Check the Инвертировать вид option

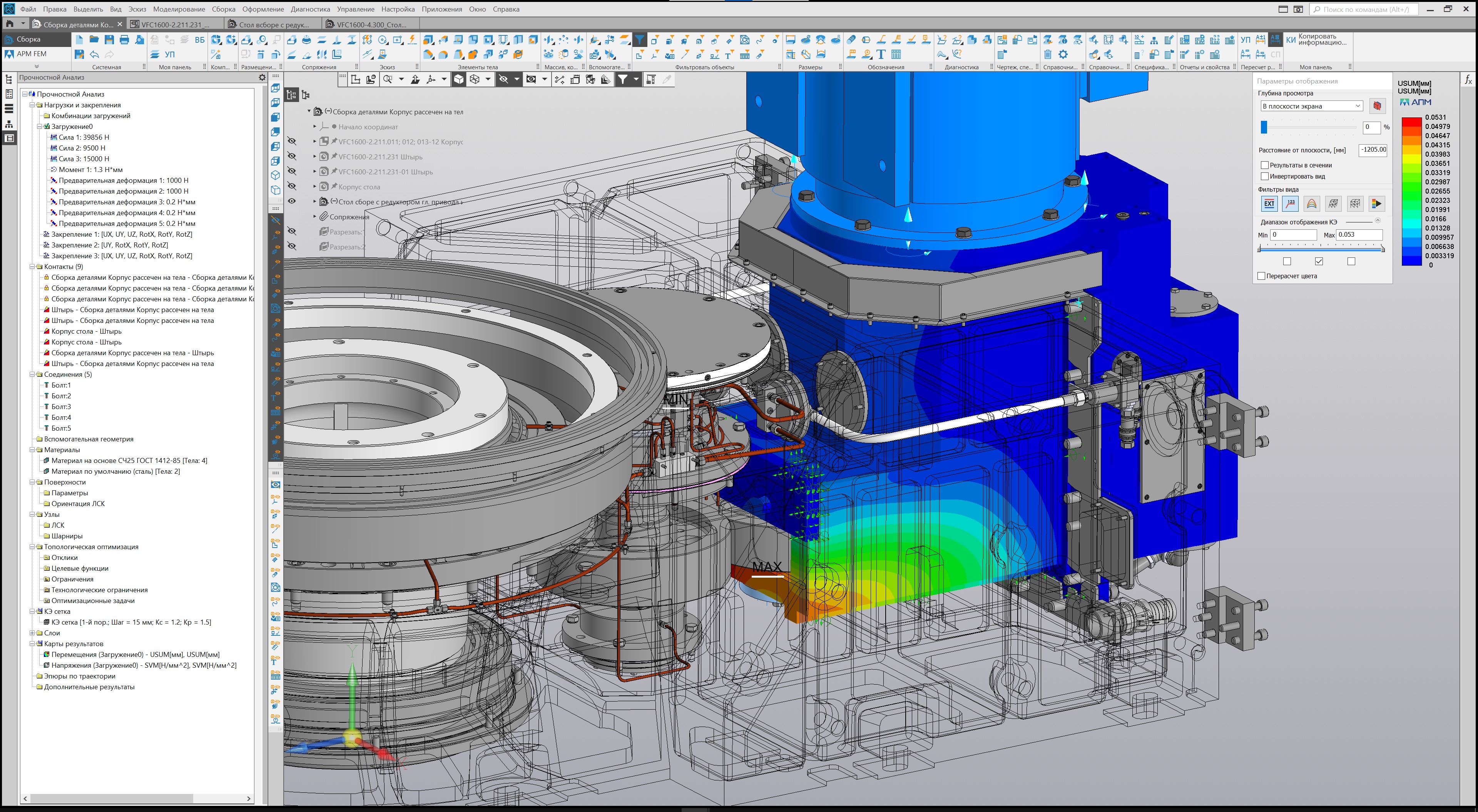pos(1264,177)
